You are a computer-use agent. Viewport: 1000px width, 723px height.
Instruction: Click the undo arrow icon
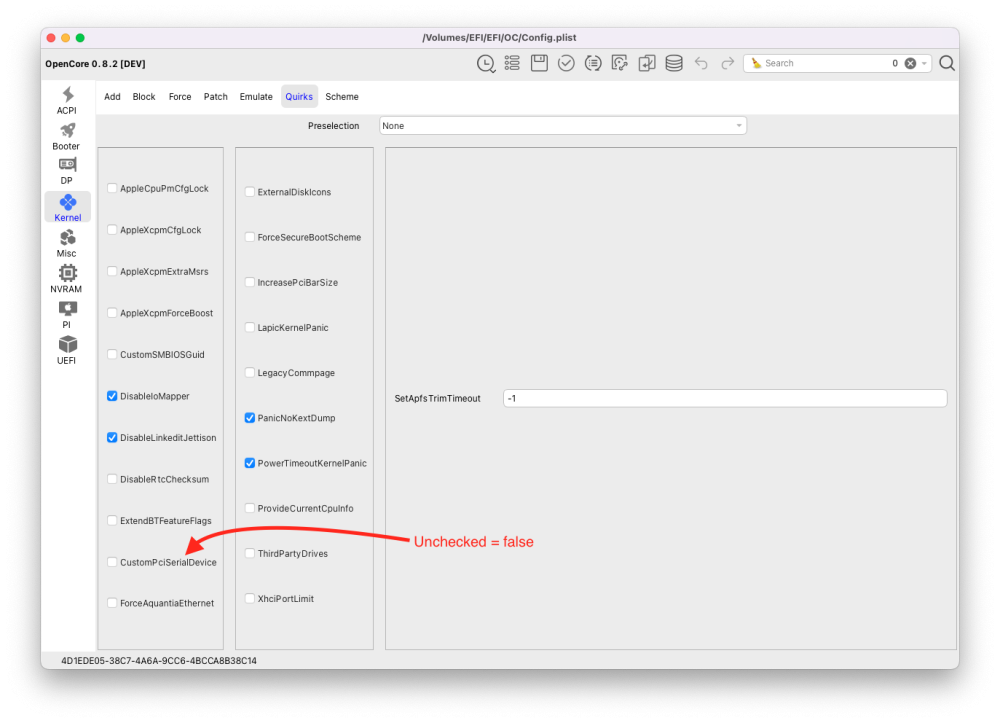[701, 63]
